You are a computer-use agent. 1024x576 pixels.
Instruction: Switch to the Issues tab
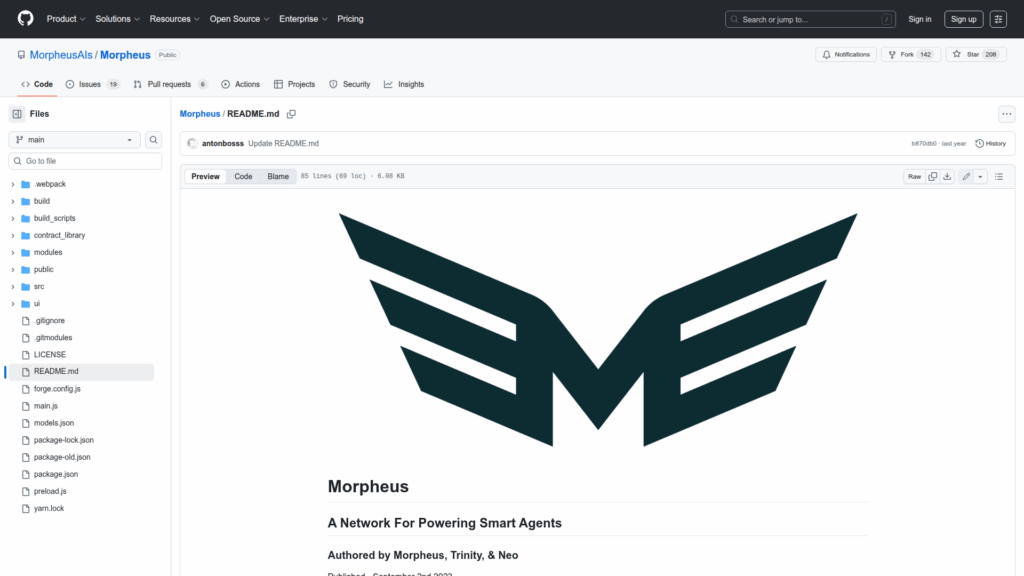click(x=92, y=84)
